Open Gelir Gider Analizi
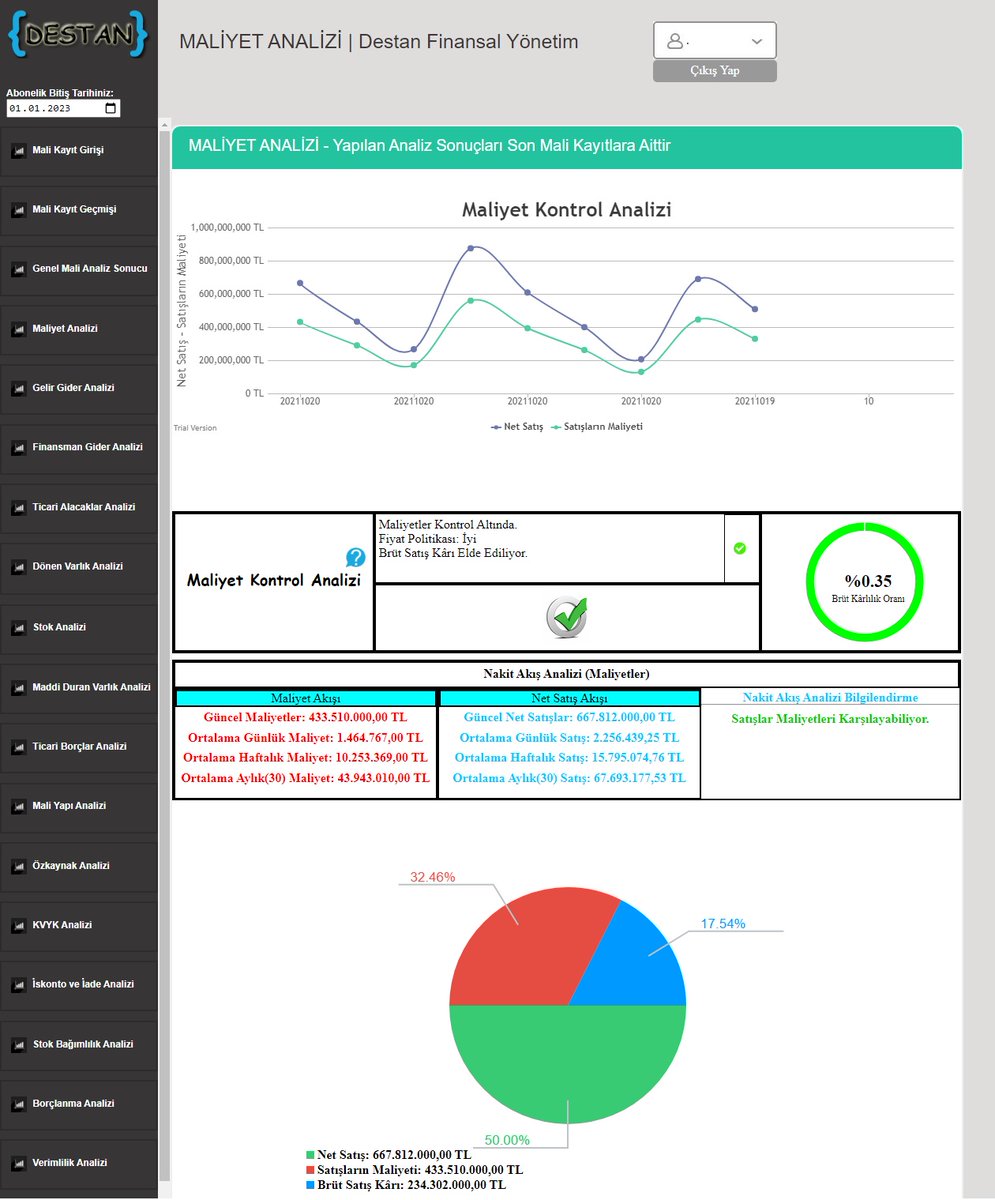The image size is (995, 1200). [79, 388]
